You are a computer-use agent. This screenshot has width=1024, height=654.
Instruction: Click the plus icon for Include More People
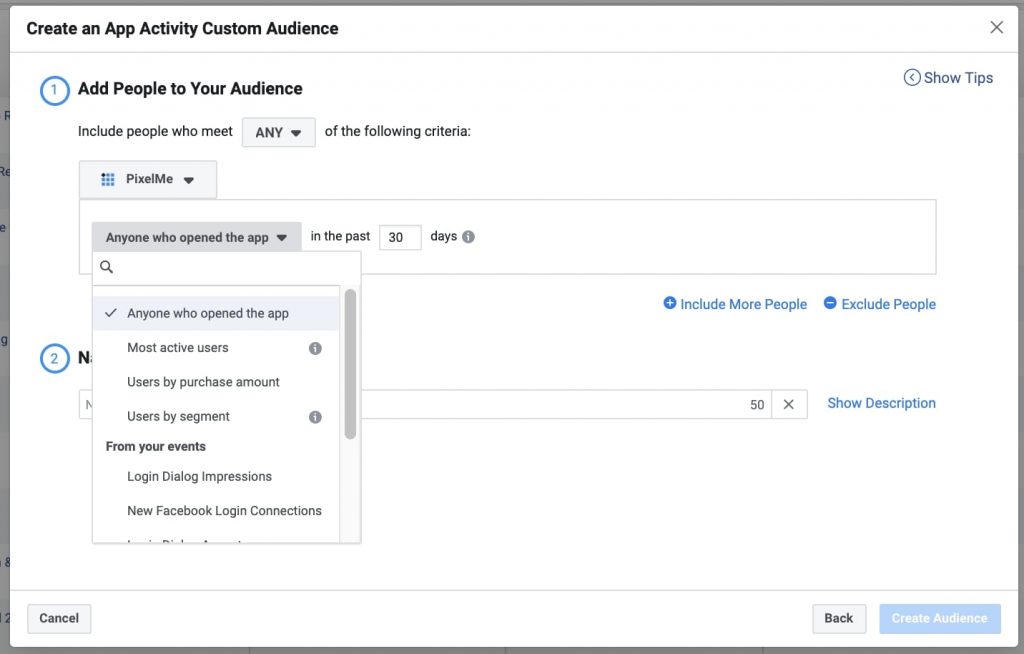(x=669, y=303)
